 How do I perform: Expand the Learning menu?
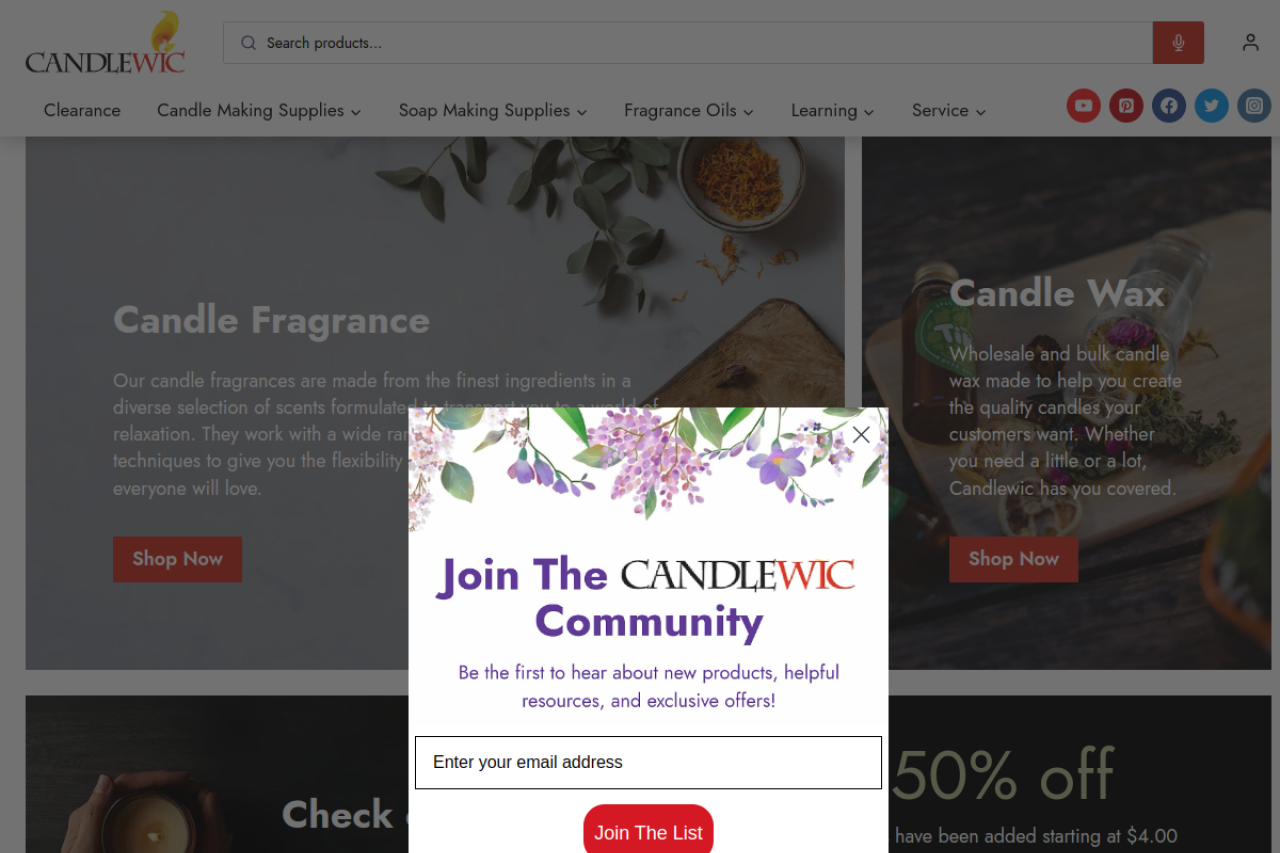point(833,111)
